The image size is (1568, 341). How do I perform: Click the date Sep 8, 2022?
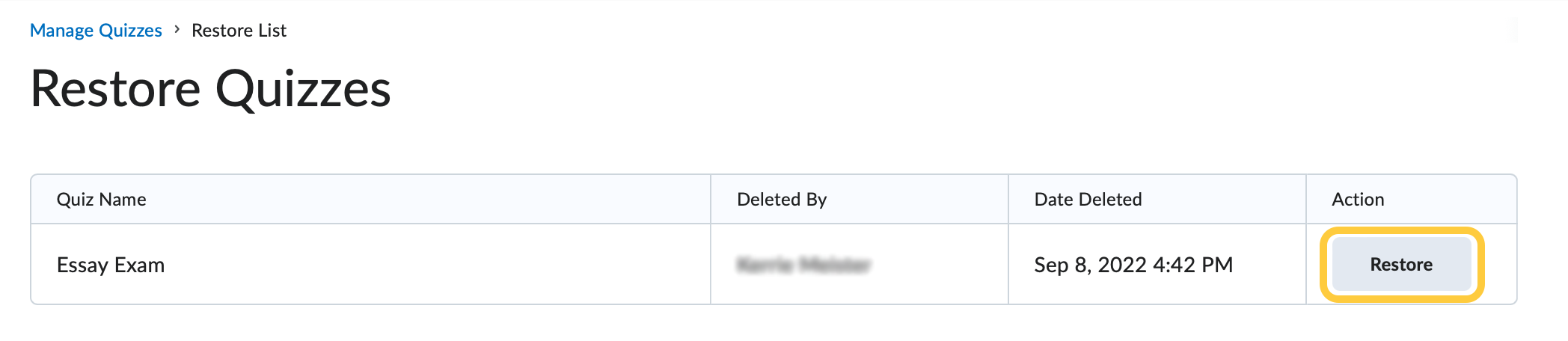click(1090, 265)
